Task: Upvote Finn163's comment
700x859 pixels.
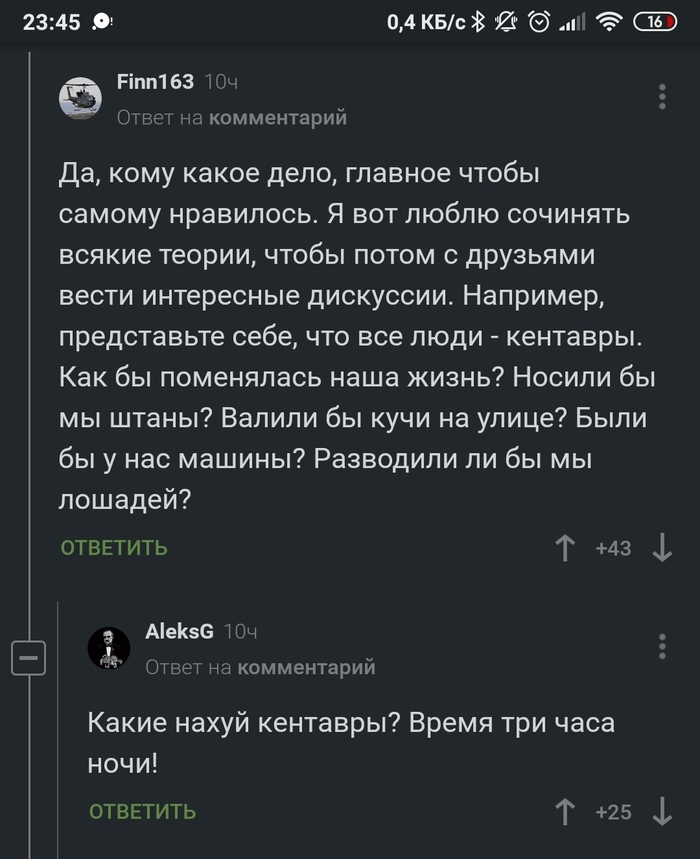Action: [x=565, y=547]
